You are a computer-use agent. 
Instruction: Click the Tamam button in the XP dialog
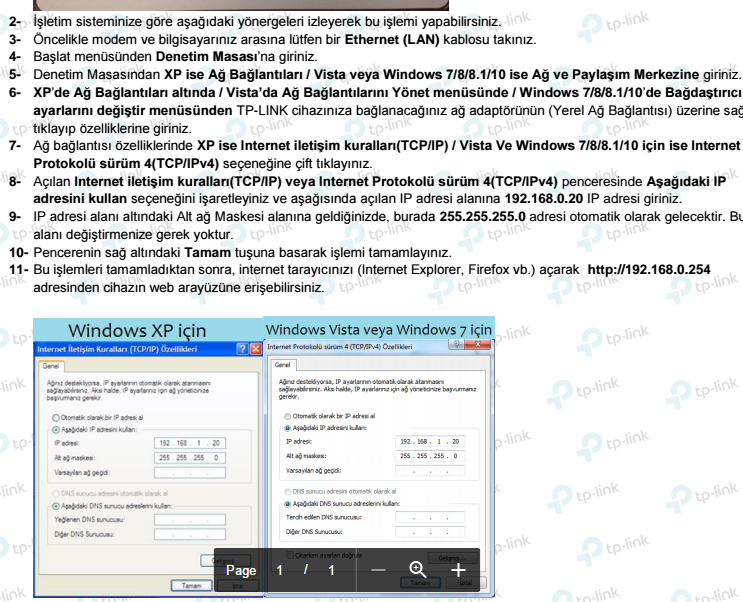coord(192,586)
